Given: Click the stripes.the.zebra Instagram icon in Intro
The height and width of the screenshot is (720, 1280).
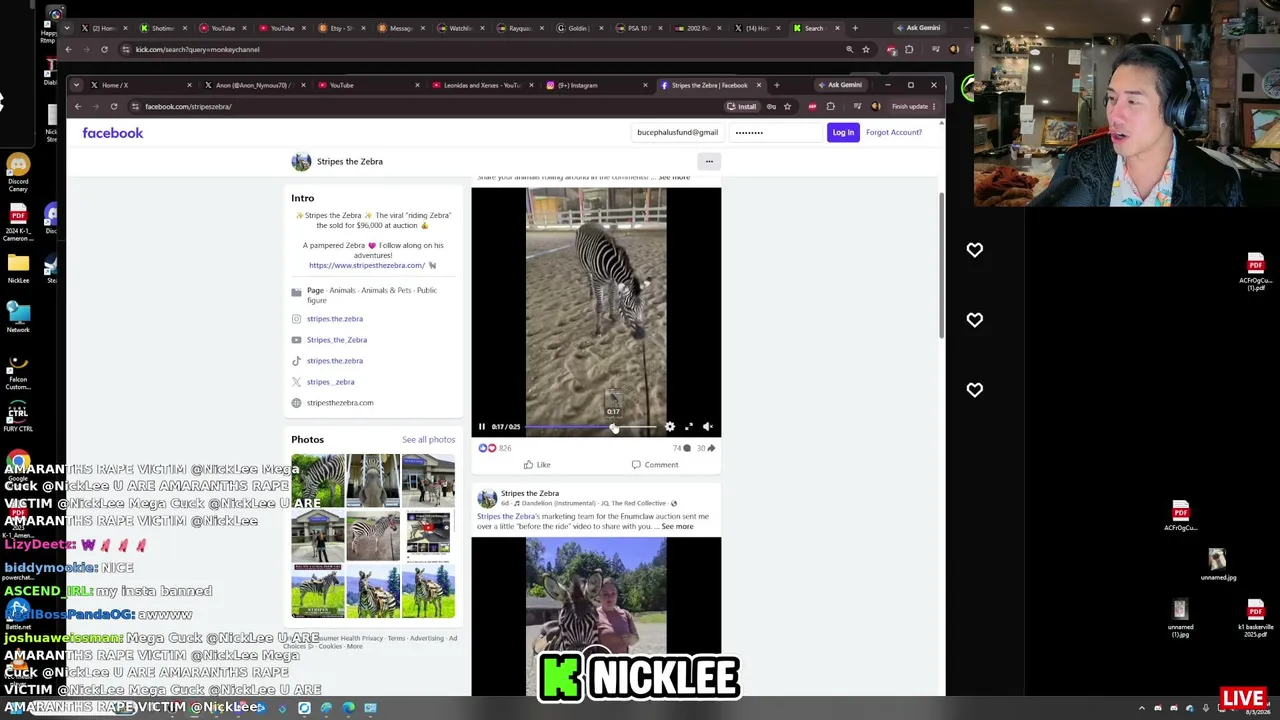Looking at the screenshot, I should tap(296, 319).
